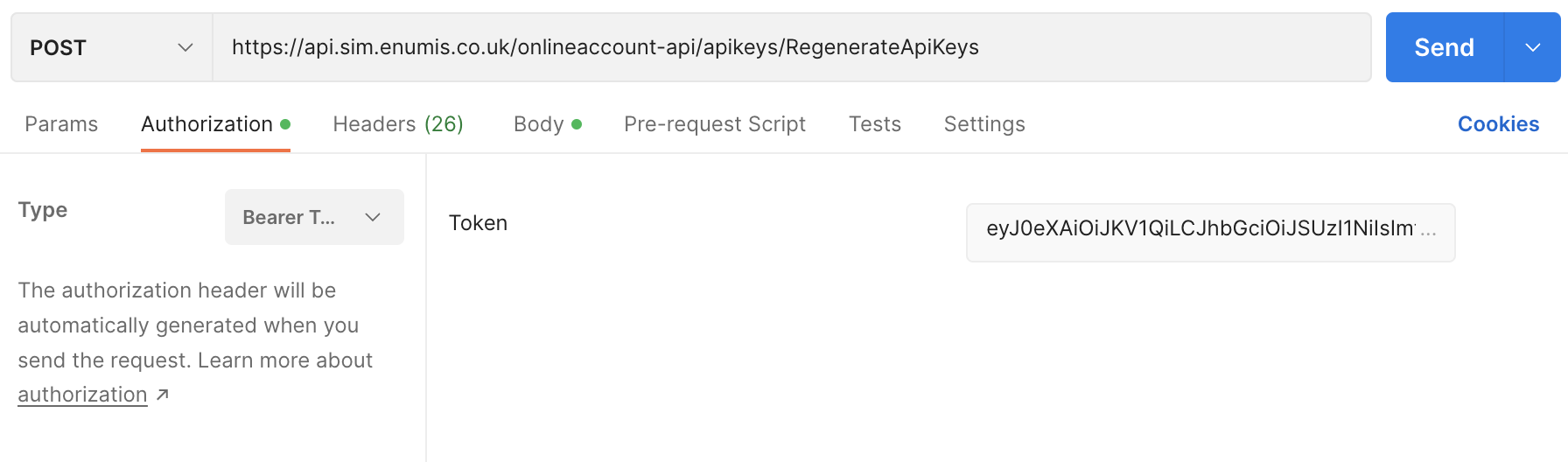This screenshot has width=1568, height=462.
Task: Go to the Body tab
Action: pos(538,124)
